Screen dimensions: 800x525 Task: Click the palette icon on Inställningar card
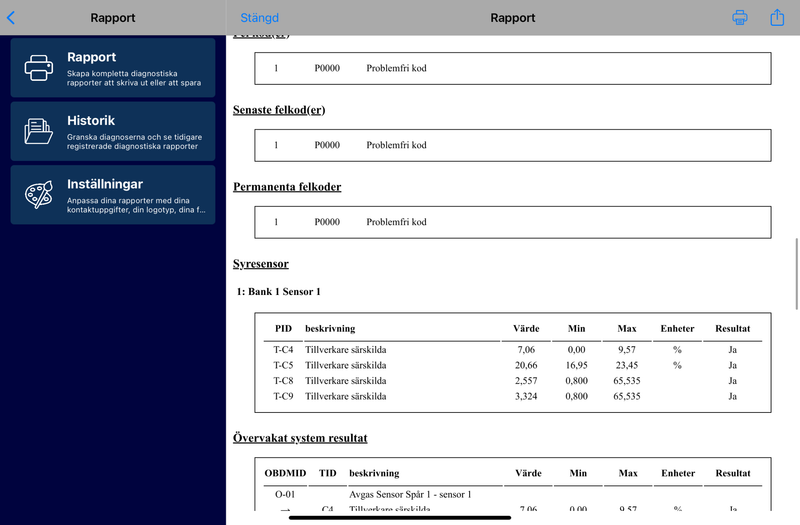[x=39, y=194]
